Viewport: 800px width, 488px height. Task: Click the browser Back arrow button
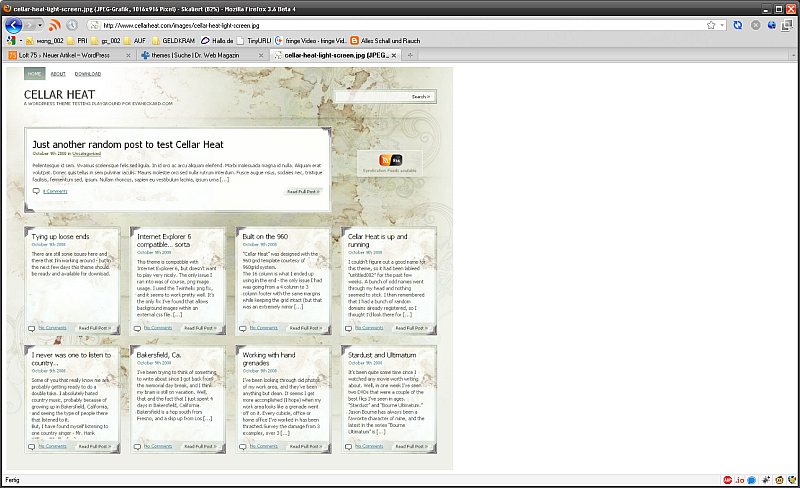(13, 24)
